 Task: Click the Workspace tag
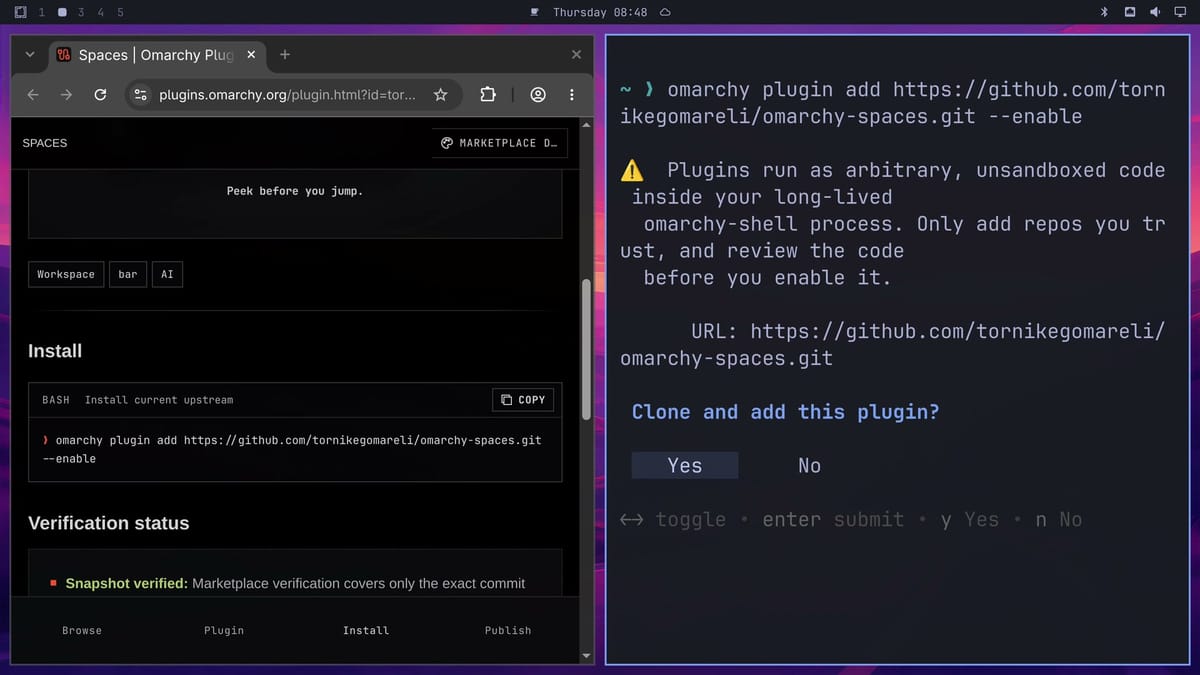coord(66,274)
